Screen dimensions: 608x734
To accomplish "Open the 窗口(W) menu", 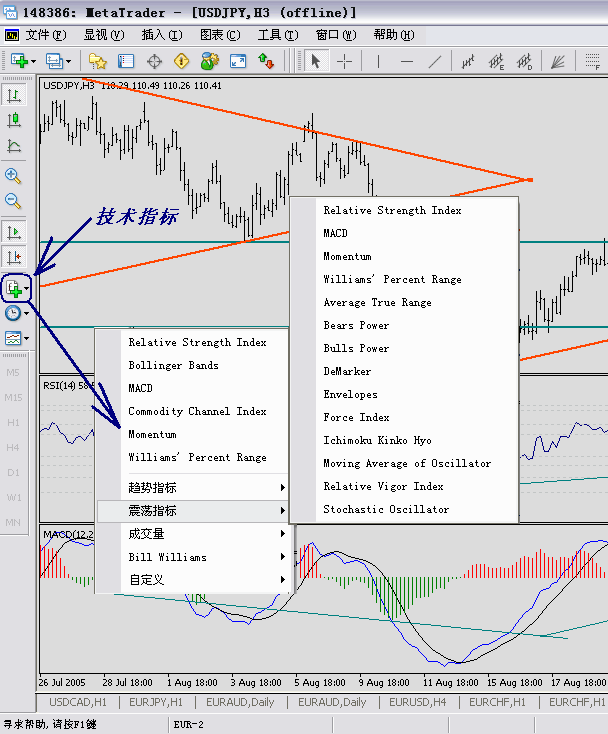I will coord(336,35).
